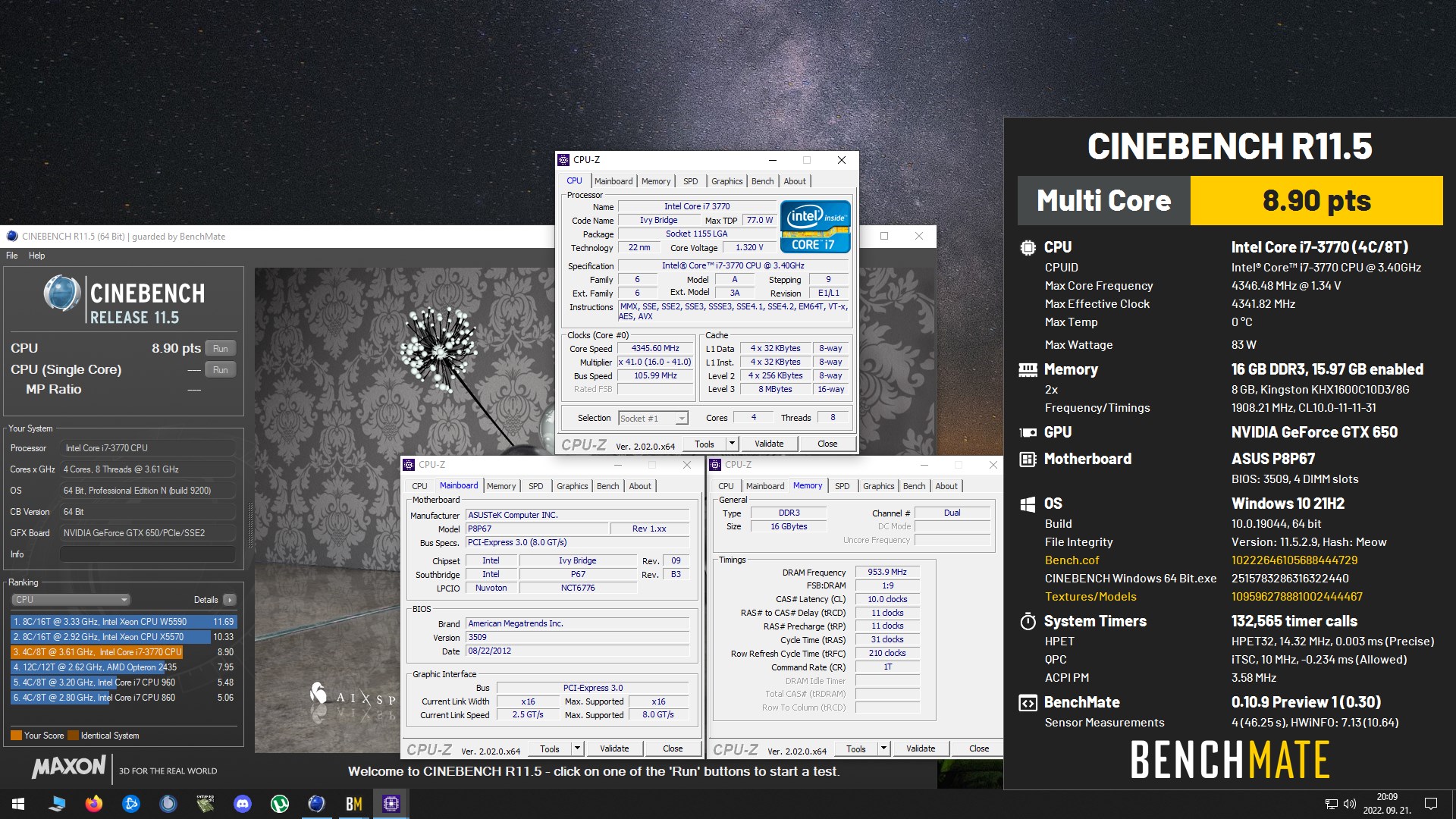The image size is (1456, 819).
Task: Open Bench tab in Mainboard CPU-Z window
Action: point(607,486)
